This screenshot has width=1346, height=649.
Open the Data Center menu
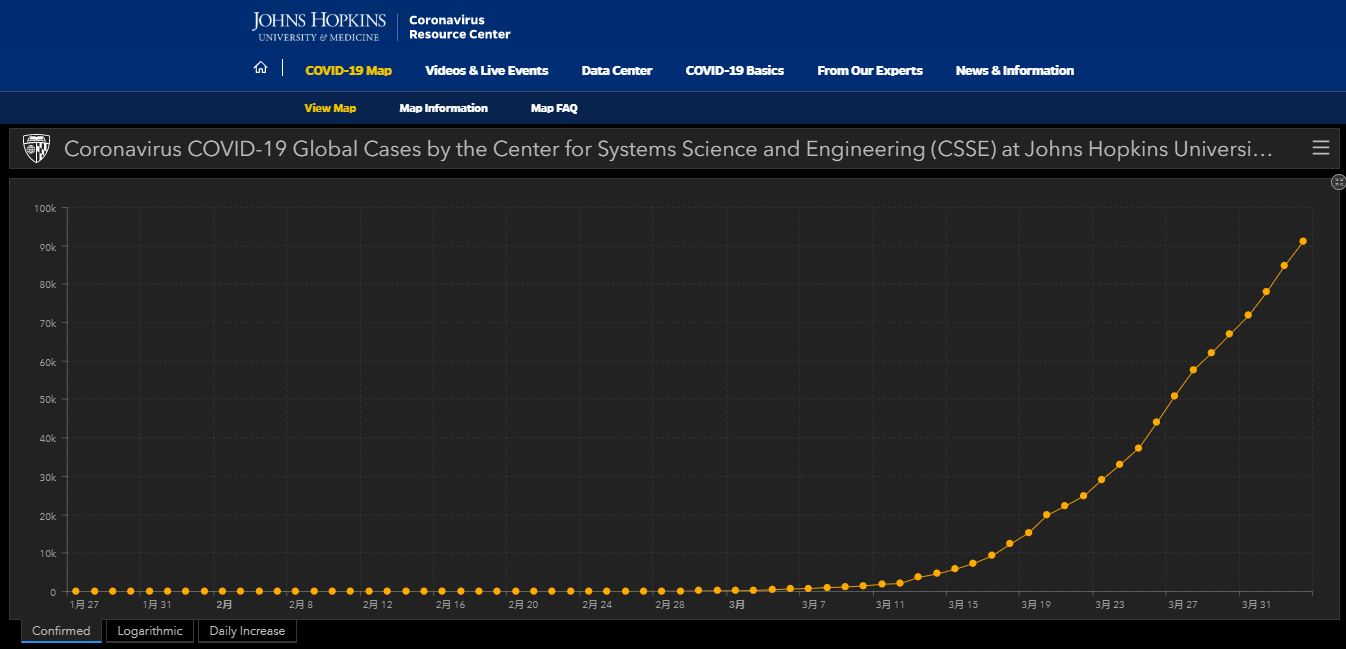[x=617, y=70]
